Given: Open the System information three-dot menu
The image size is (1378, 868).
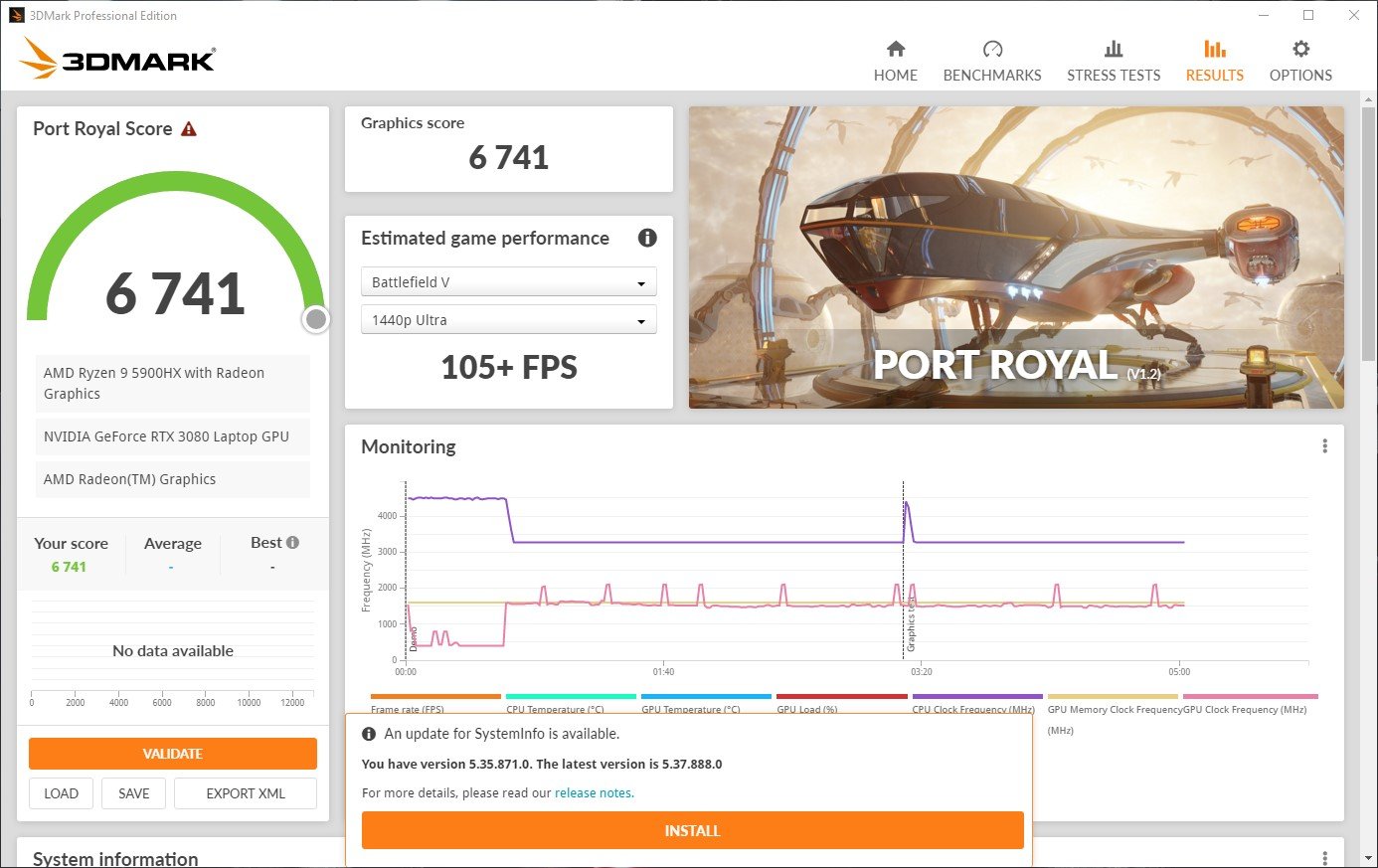Looking at the screenshot, I should 1324,858.
